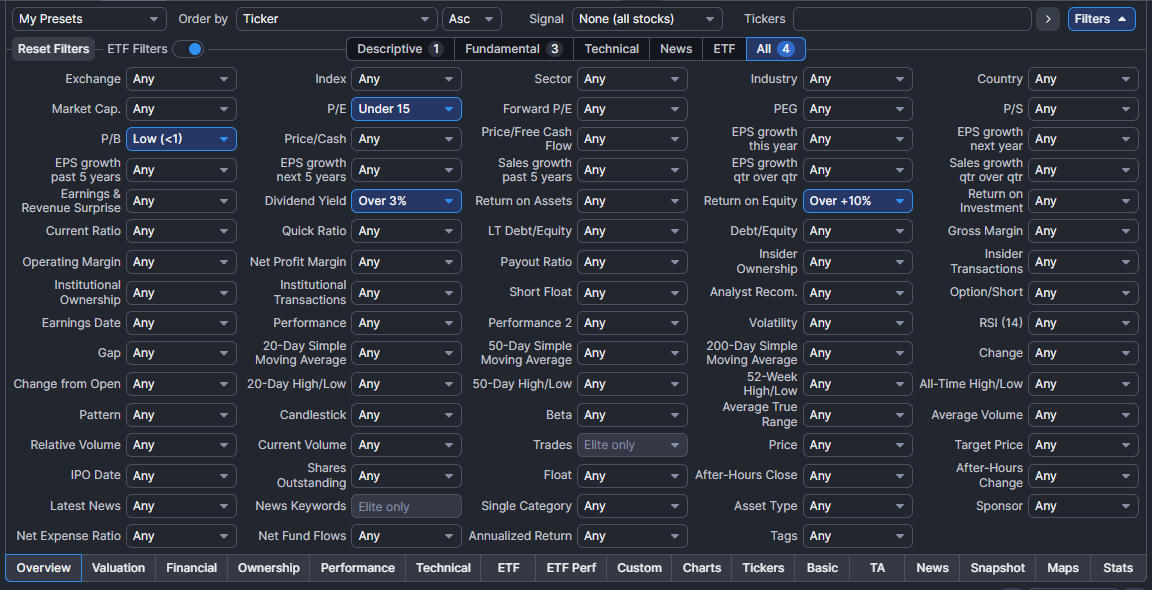1152x590 pixels.
Task: Change the Asc sort direction dropdown
Action: (x=472, y=19)
